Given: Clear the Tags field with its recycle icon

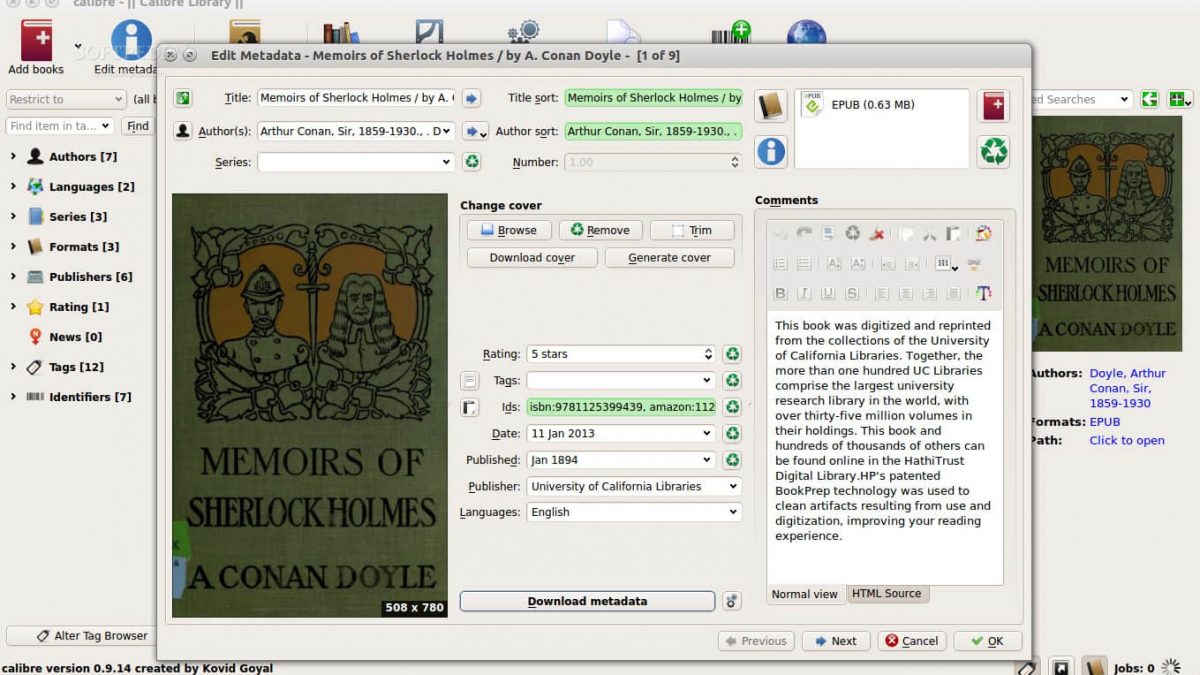Looking at the screenshot, I should (x=733, y=381).
